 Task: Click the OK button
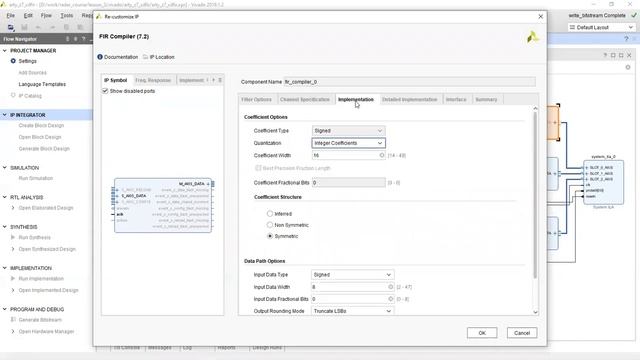click(x=482, y=333)
